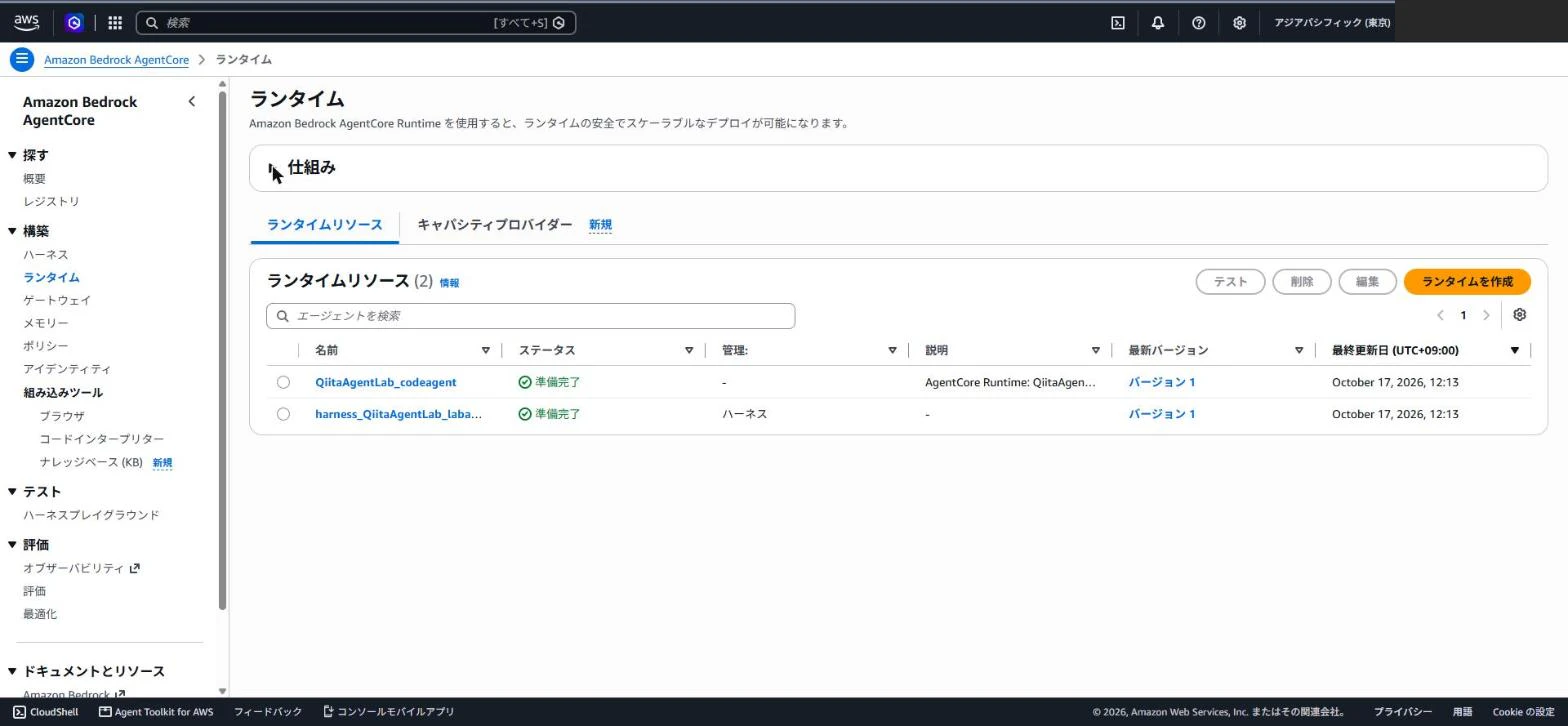
Task: Click the ランタイムを作成 button
Action: pyautogui.click(x=1467, y=282)
